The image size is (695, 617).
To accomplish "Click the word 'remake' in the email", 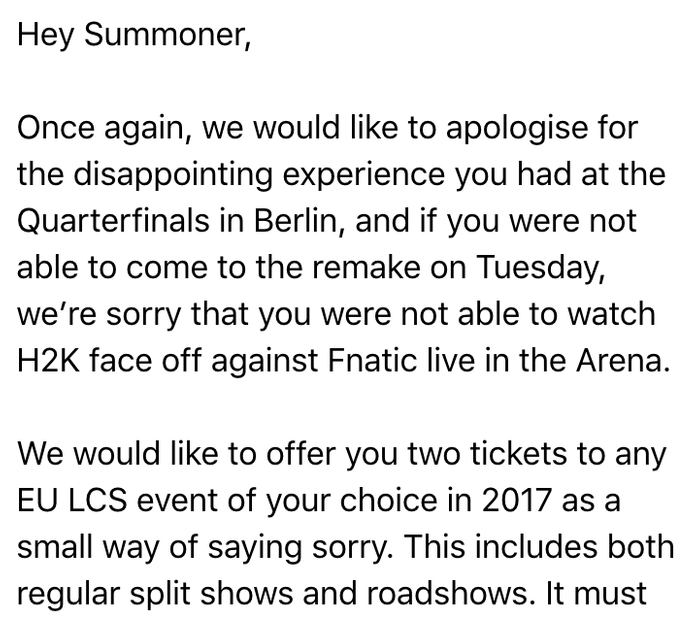I will click(x=366, y=269).
